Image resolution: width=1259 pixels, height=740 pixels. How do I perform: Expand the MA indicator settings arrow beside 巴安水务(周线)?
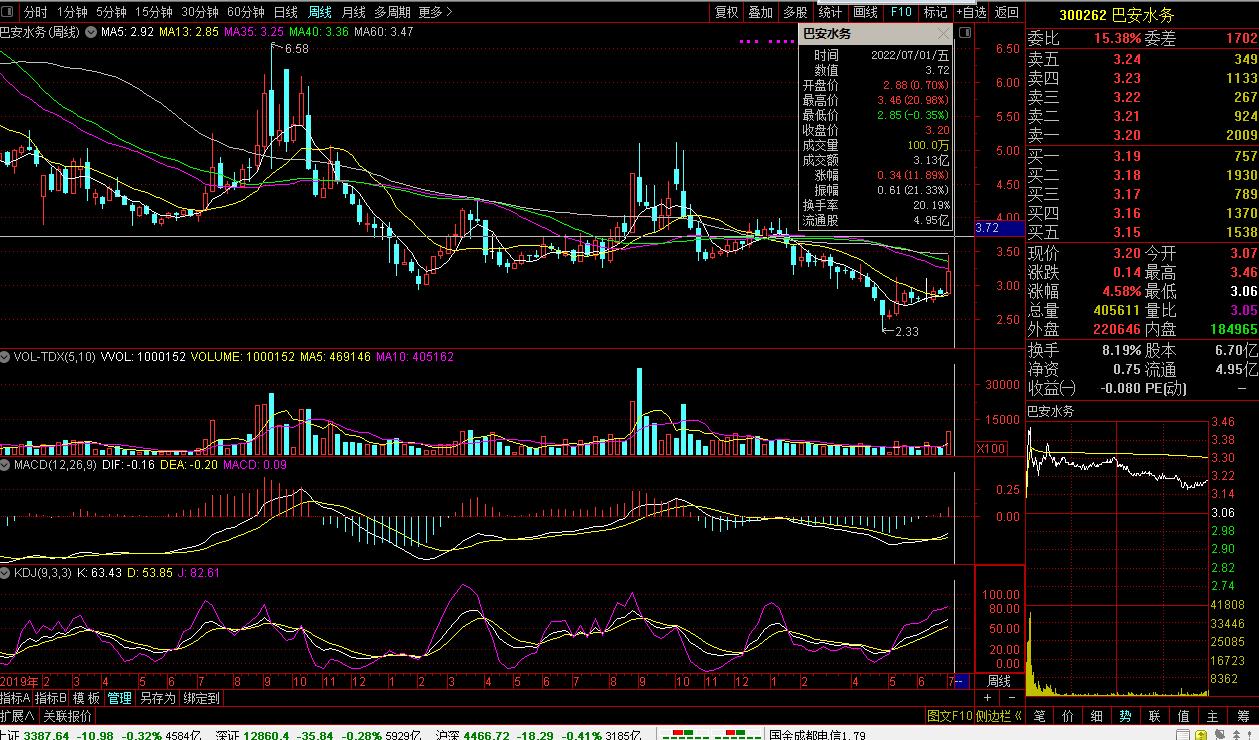click(x=92, y=32)
